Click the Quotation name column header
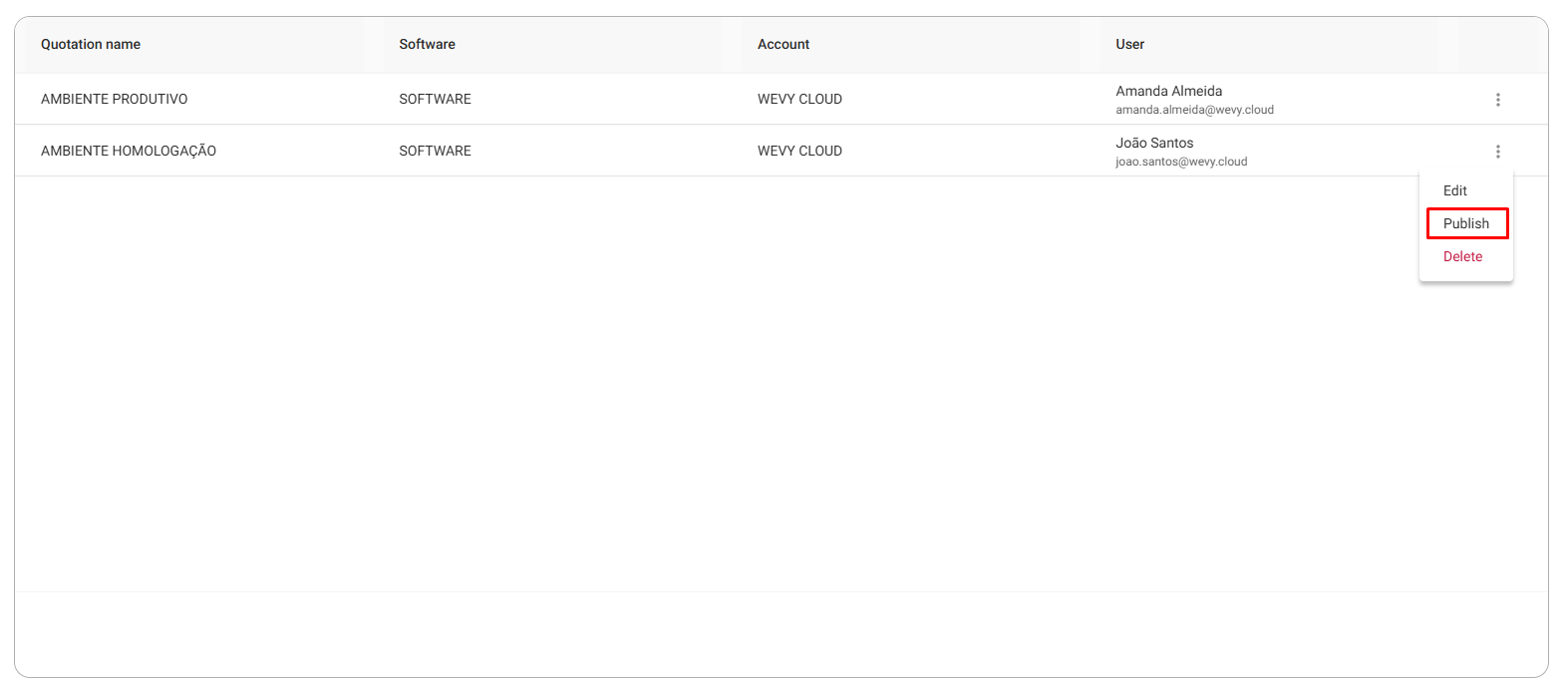 [91, 44]
